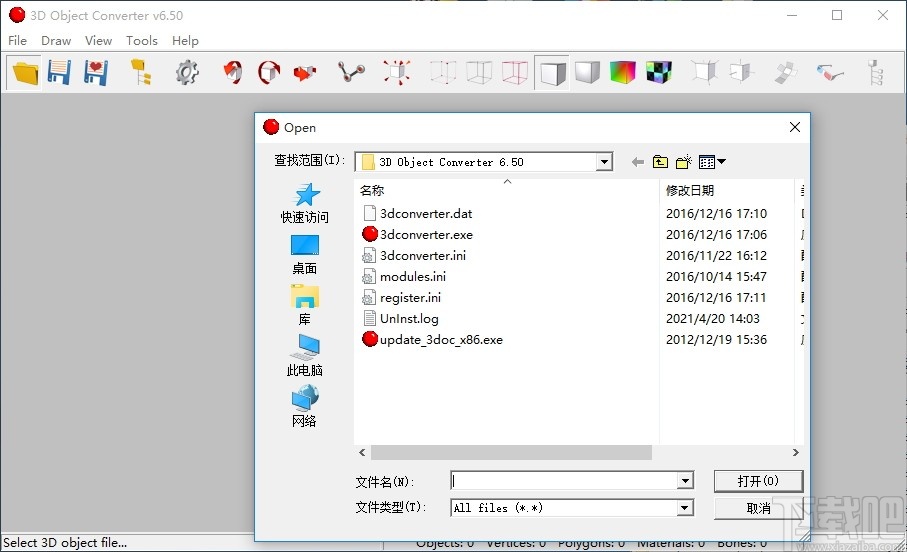Maximize the 3D Object Converter window
Screen dimensions: 907x552
pyautogui.click(x=837, y=15)
